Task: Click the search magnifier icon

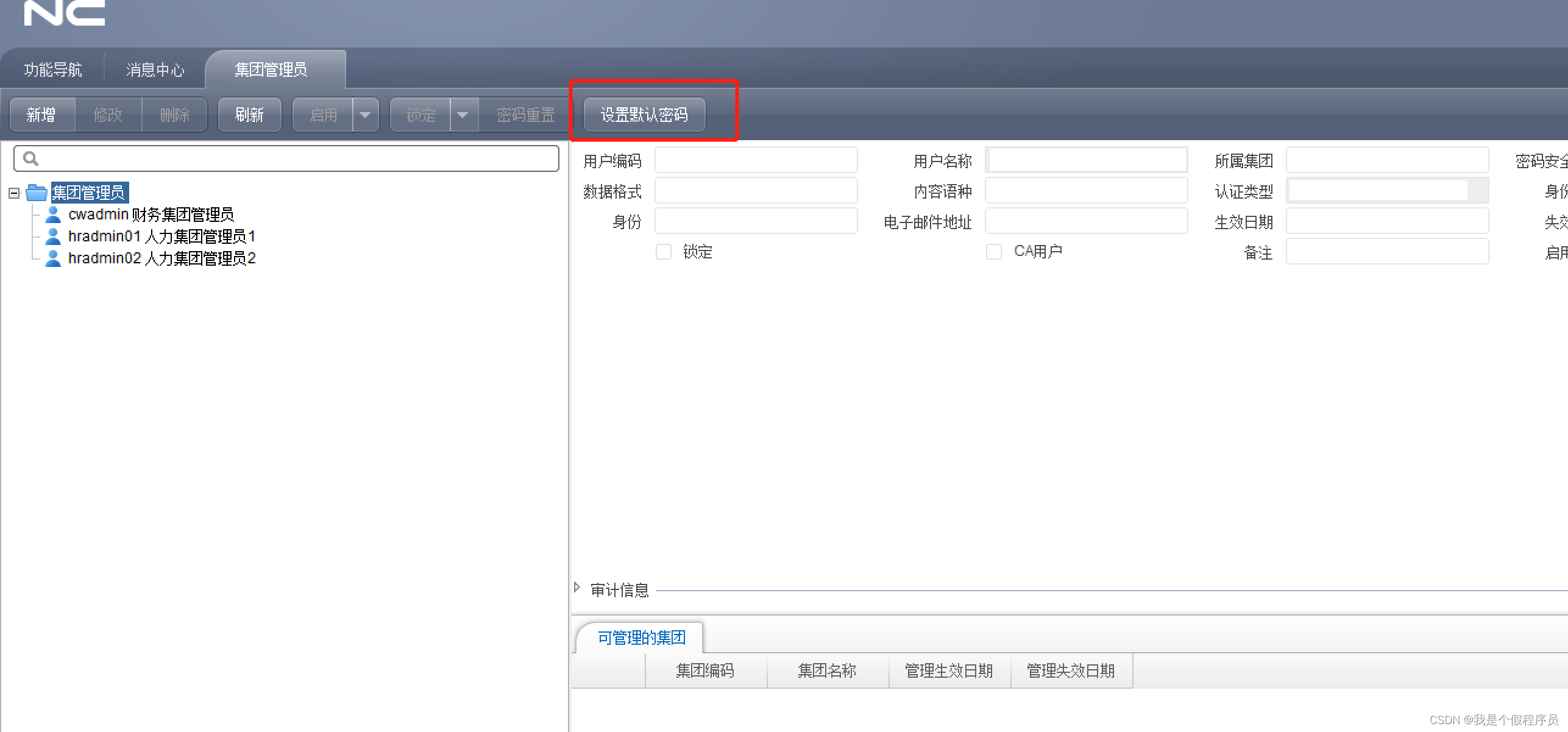Action: coord(32,158)
